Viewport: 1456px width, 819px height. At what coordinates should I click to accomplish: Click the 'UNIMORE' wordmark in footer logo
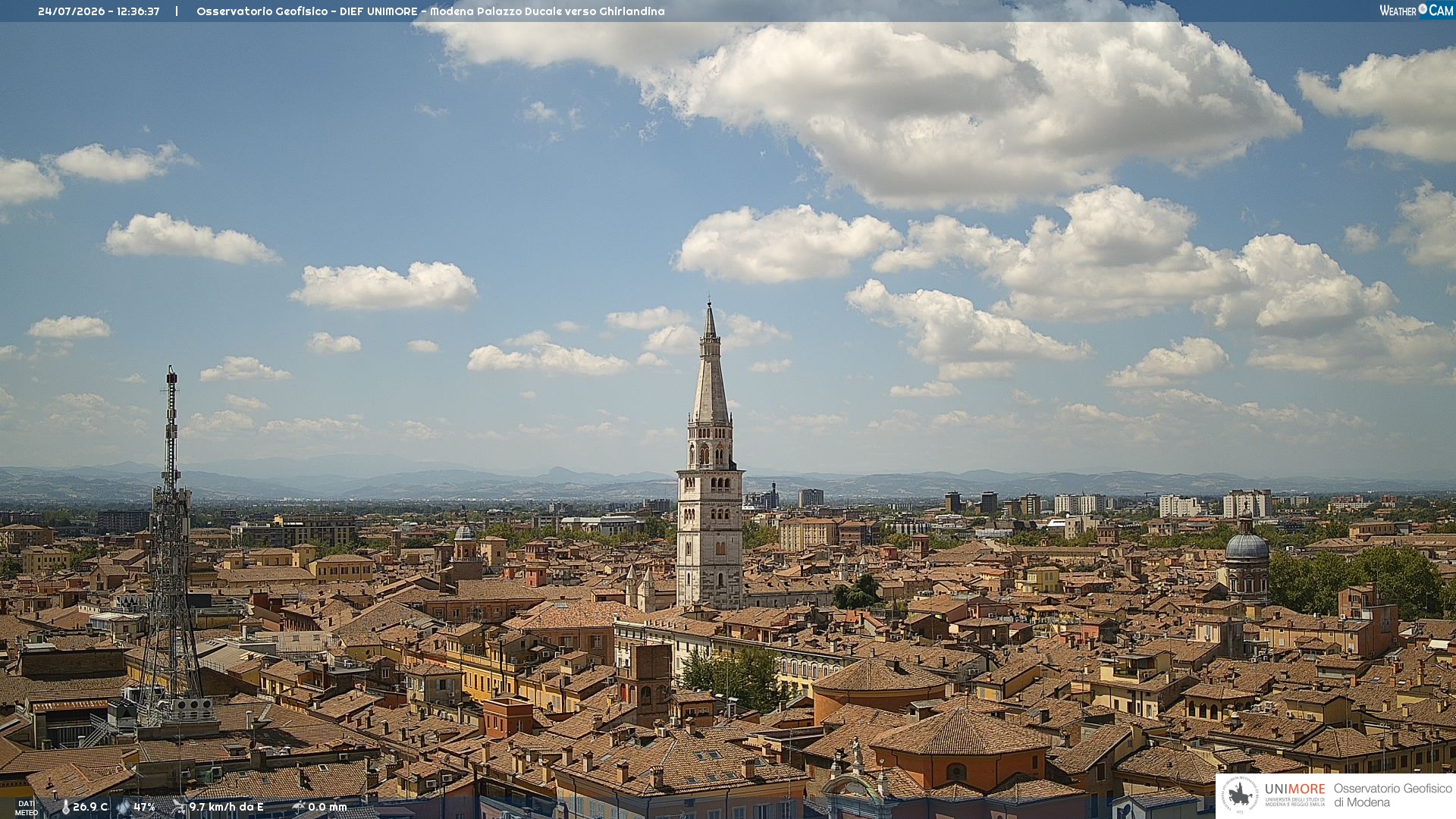click(x=1294, y=789)
